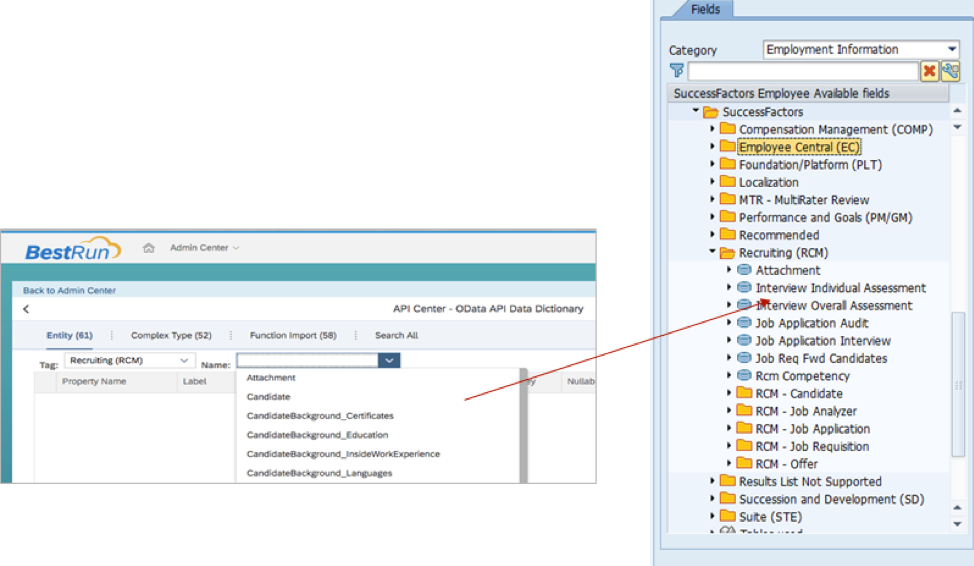Click the RCM - Candidate folder icon
Viewport: 974px width, 566px height.
click(x=744, y=393)
